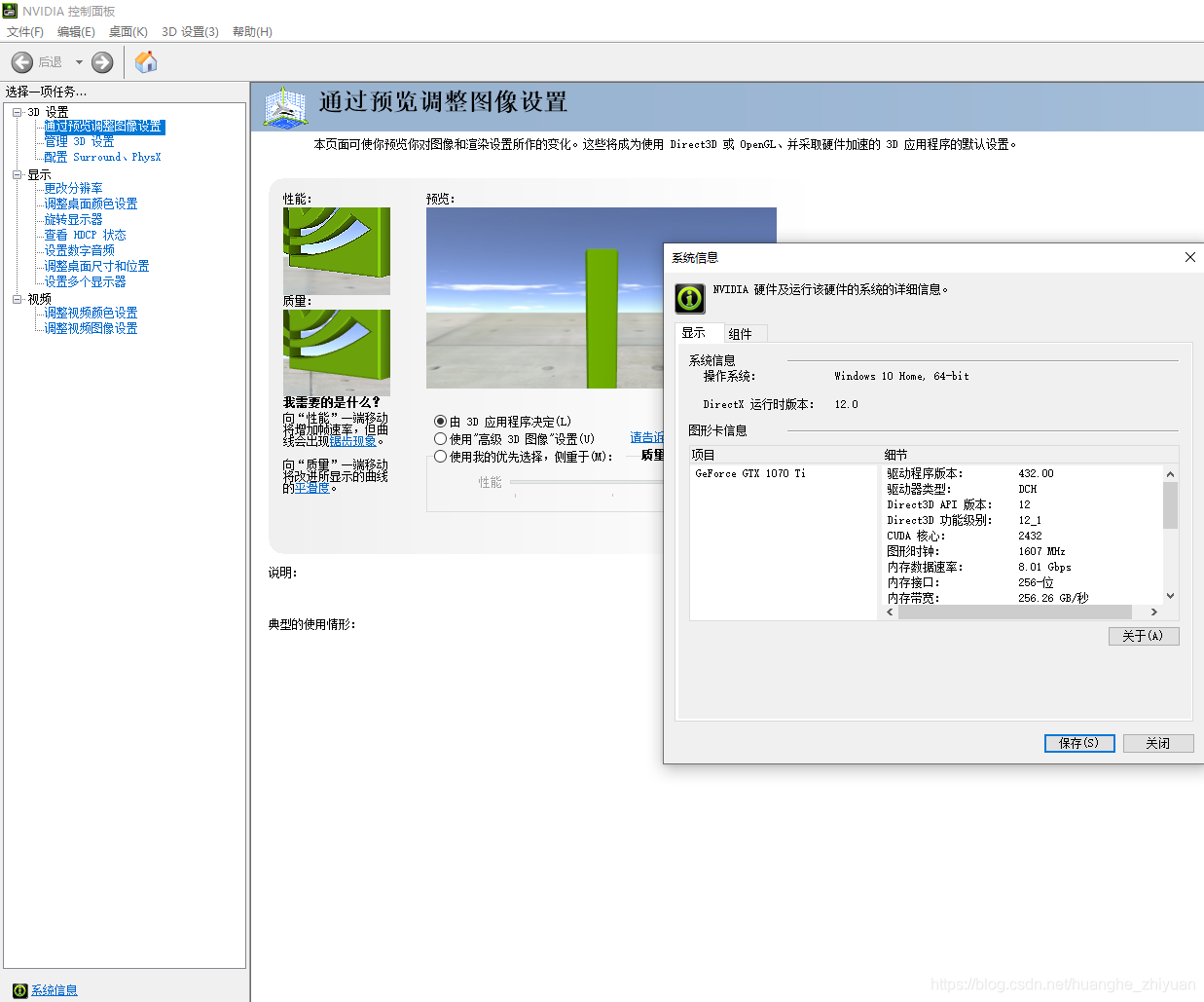Open 配置 Surround、PhysX in the tree
The image size is (1204, 1002).
click(x=102, y=157)
